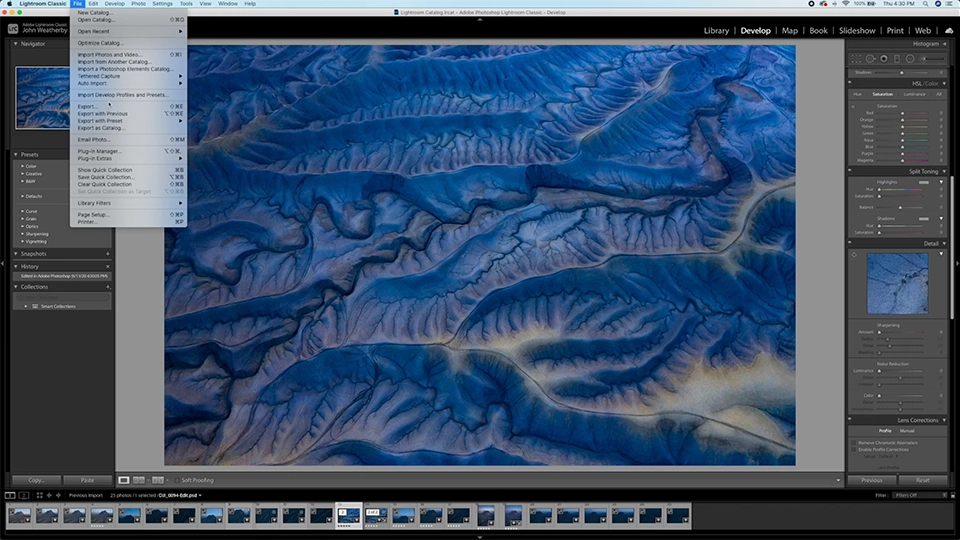Click the Reset button
The image size is (960, 540).
point(923,480)
